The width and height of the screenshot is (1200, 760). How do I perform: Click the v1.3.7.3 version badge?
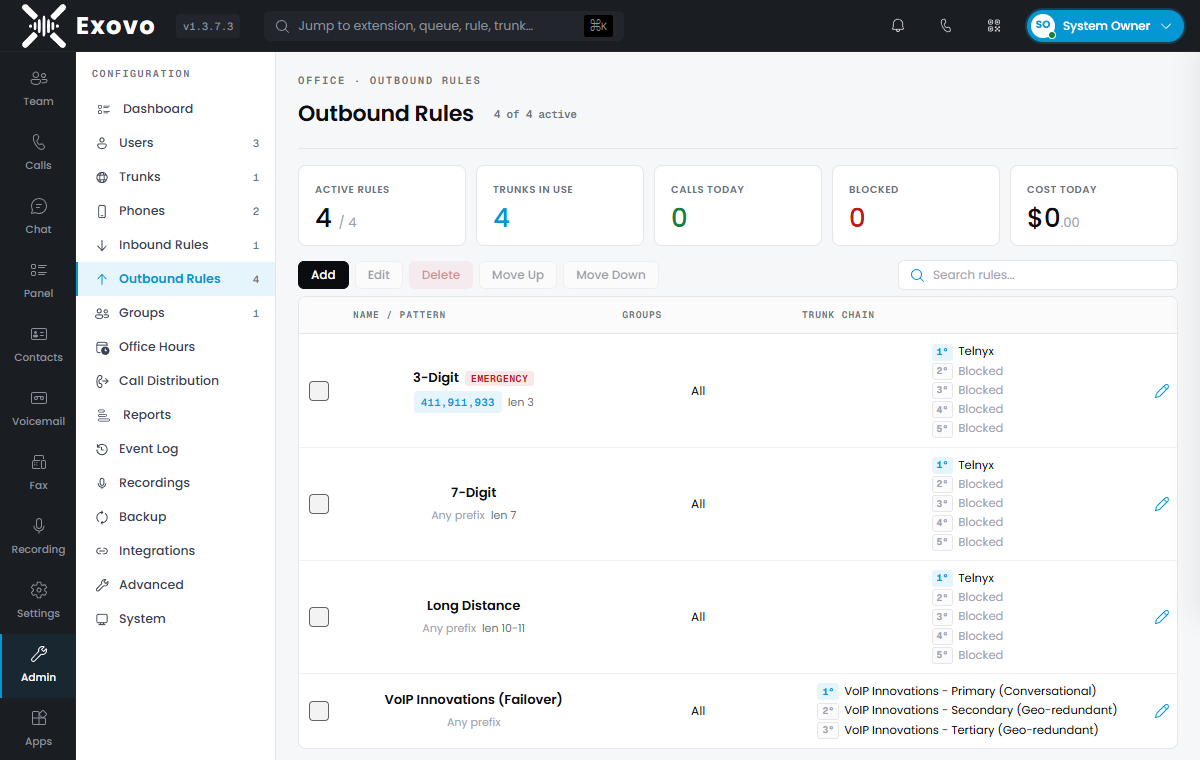[208, 26]
